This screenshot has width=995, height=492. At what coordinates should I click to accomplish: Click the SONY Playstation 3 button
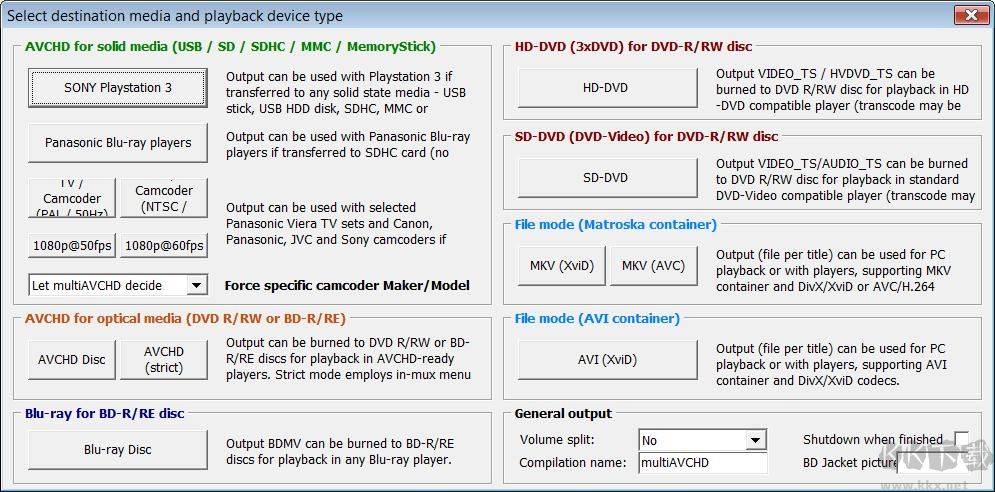pyautogui.click(x=118, y=88)
